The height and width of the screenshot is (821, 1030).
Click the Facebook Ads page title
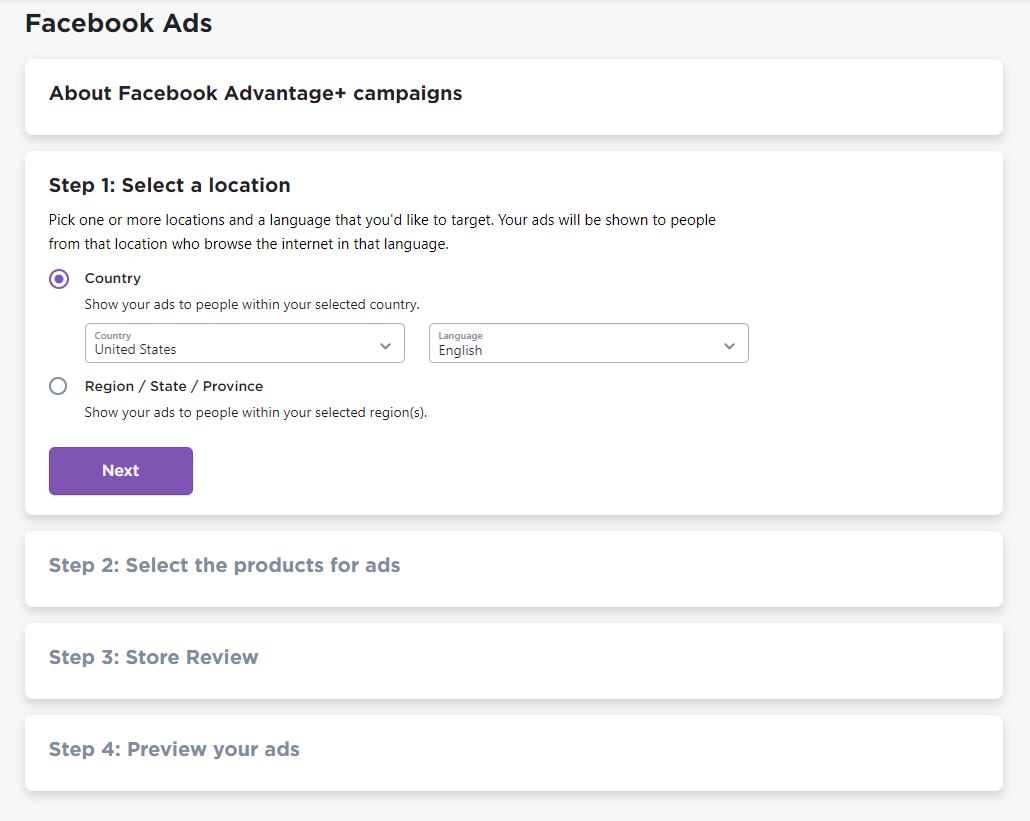click(119, 24)
